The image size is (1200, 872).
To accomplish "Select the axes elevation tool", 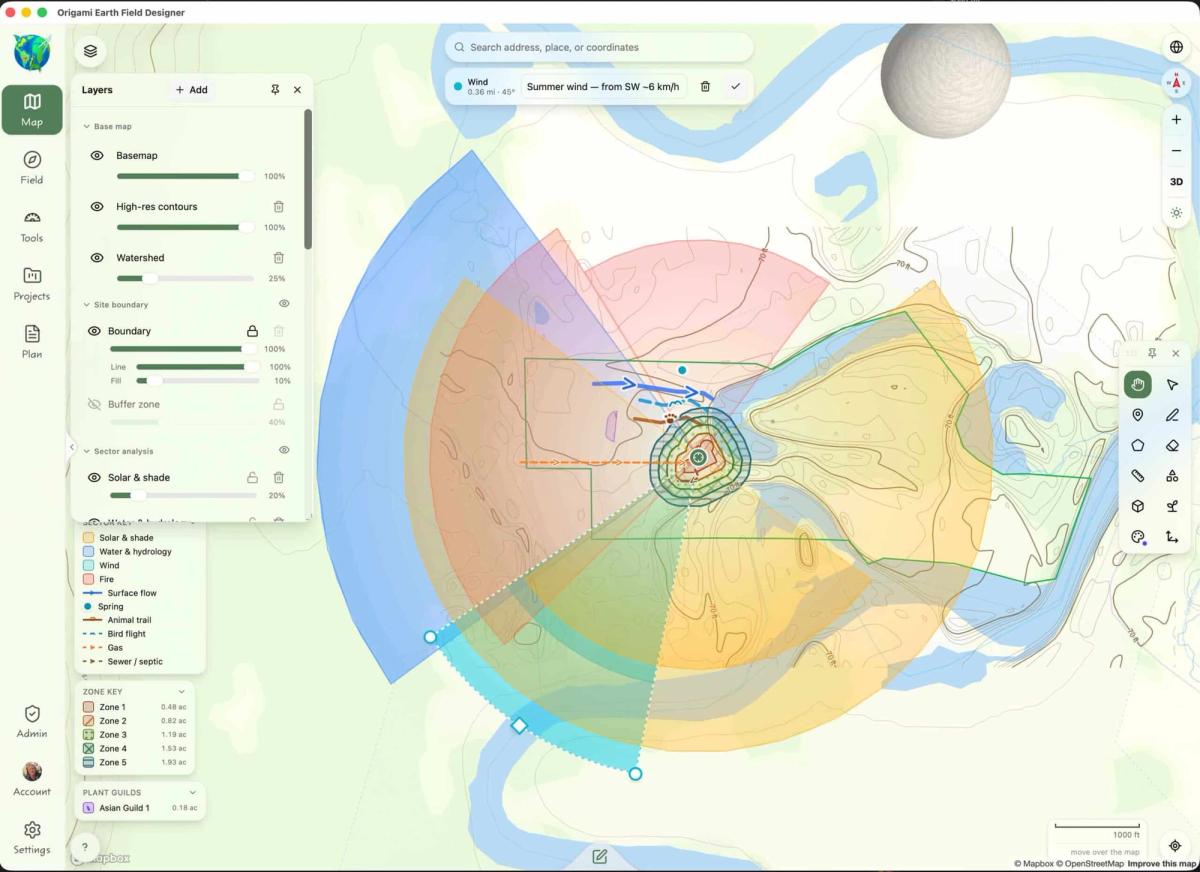I will (1172, 537).
